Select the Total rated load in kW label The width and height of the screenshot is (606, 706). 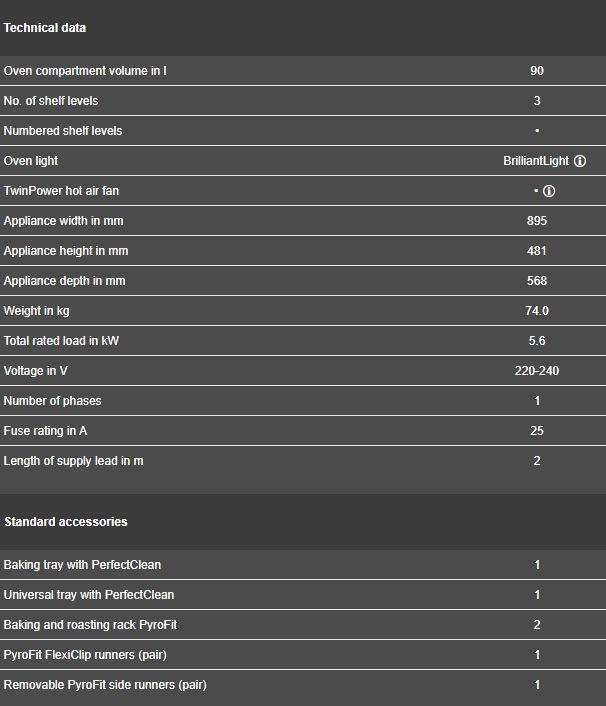coord(61,341)
